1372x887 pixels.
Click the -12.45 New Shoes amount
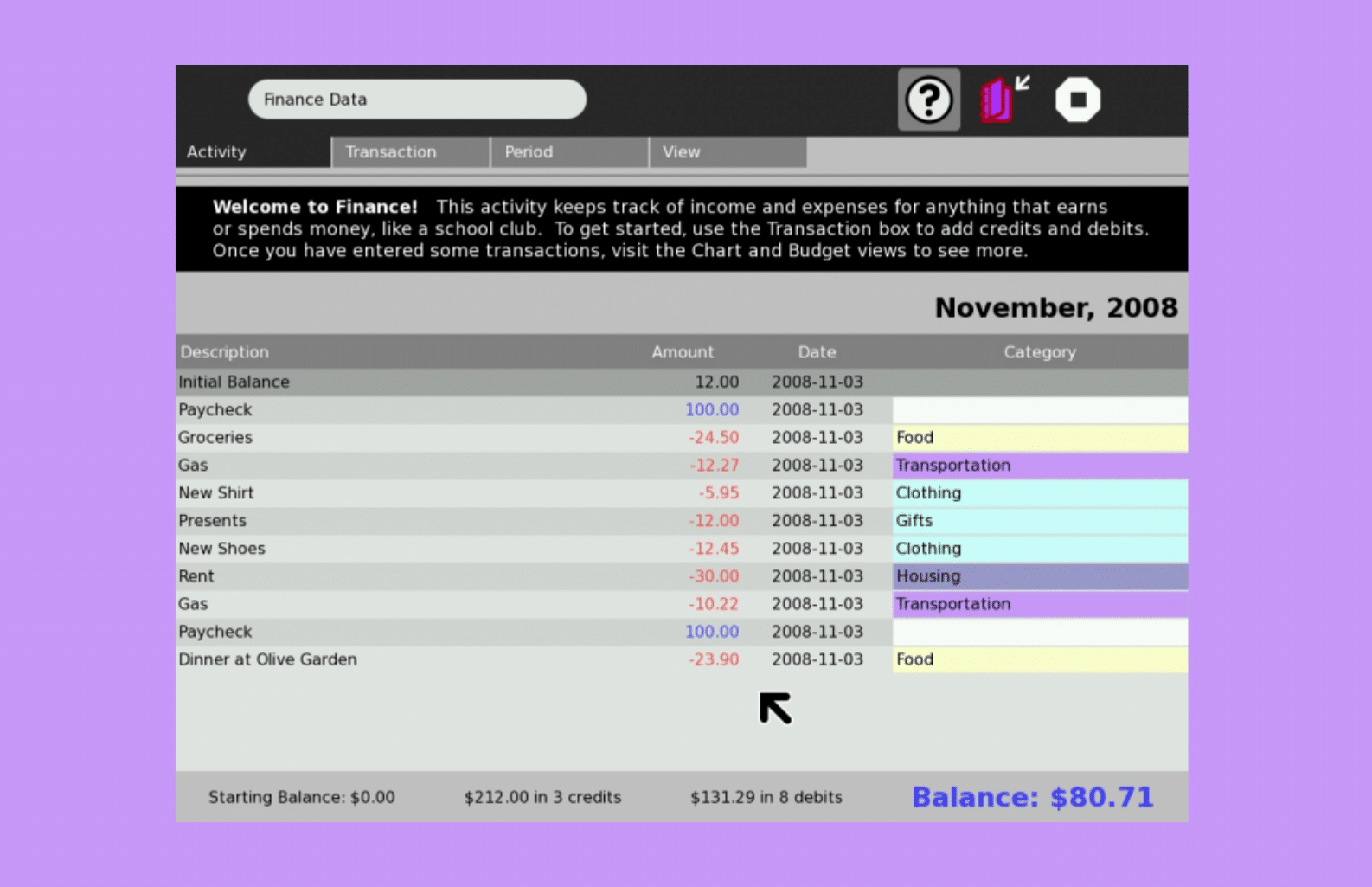coord(714,548)
